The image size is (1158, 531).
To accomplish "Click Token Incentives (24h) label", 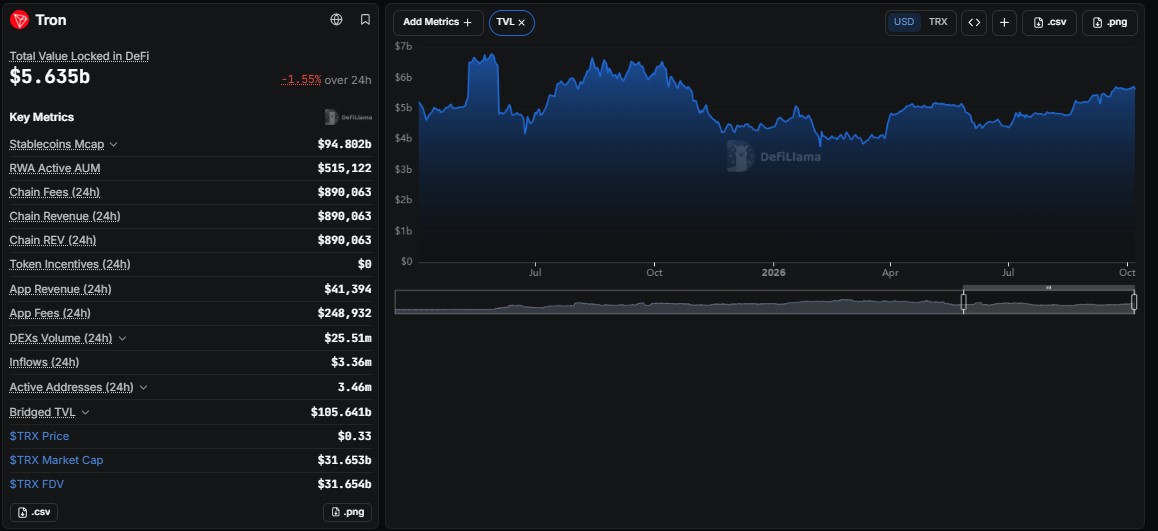I will coord(69,264).
